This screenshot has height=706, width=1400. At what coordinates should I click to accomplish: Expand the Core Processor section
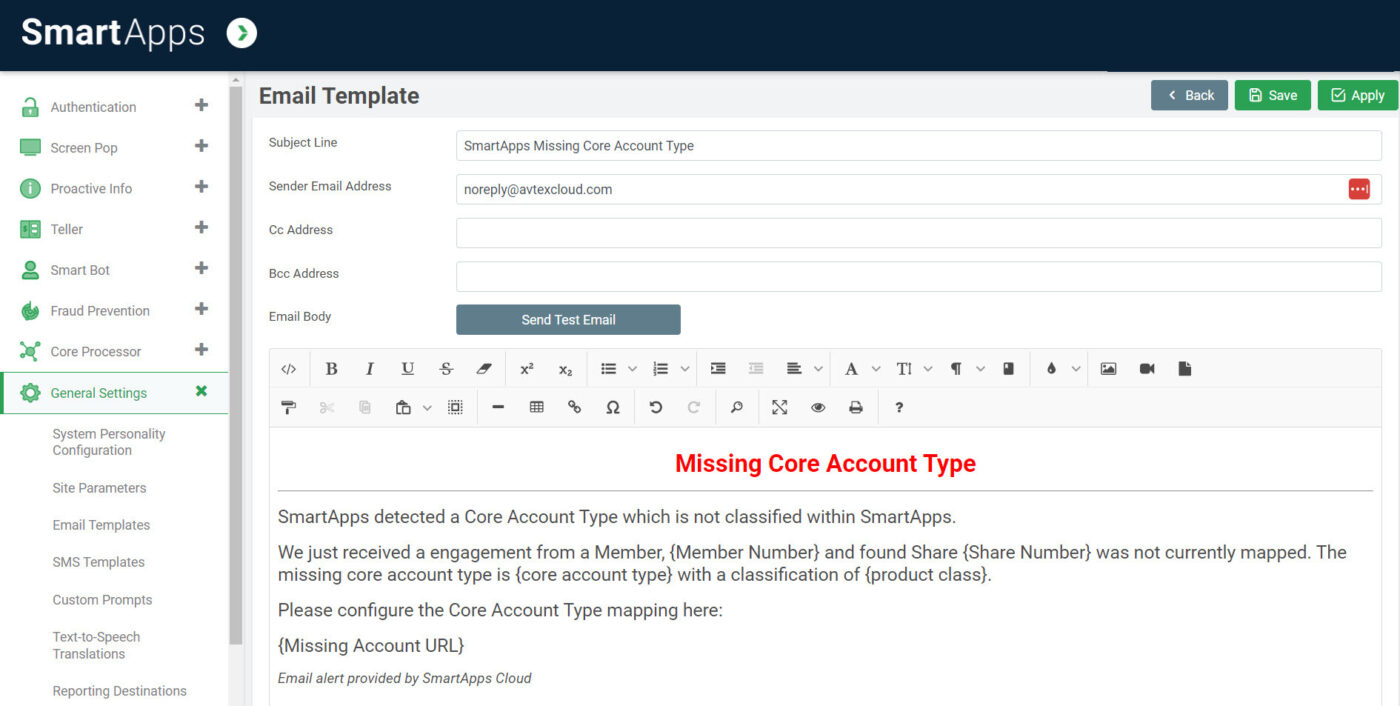click(x=201, y=350)
